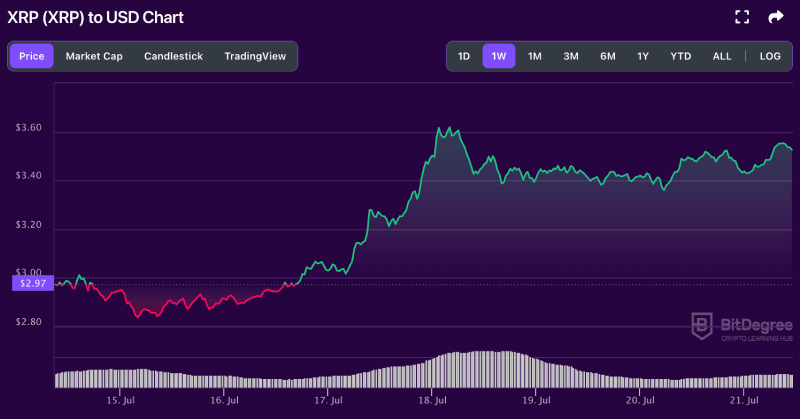Click the XRP (XRP) to USD Chart title

pos(95,17)
